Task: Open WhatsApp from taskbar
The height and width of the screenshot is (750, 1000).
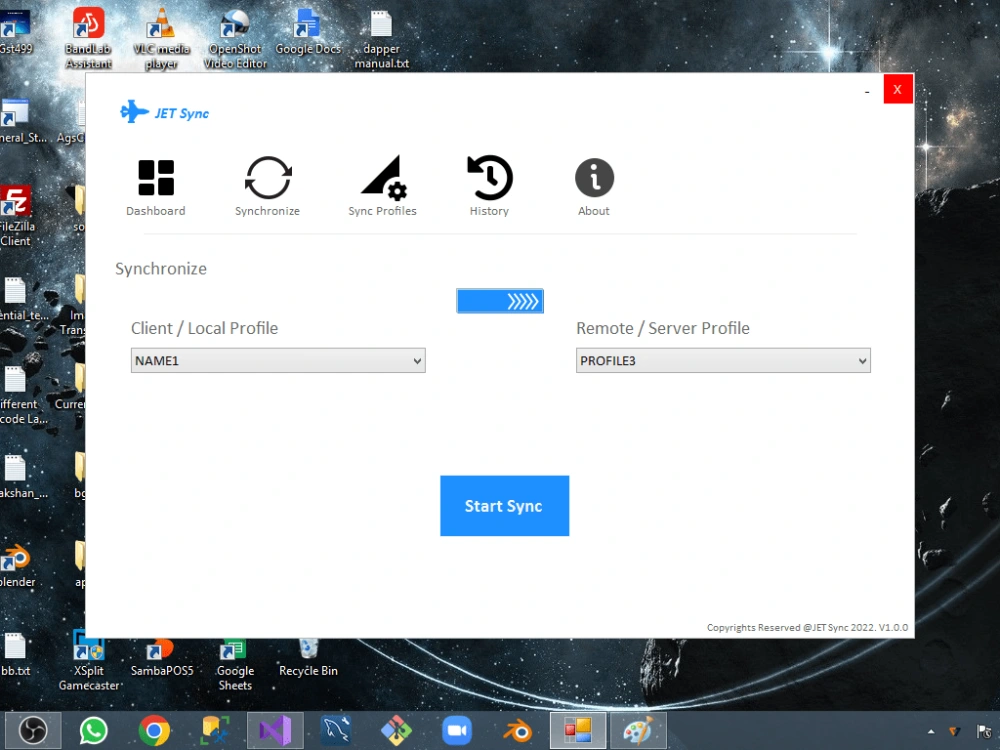Action: 94,730
